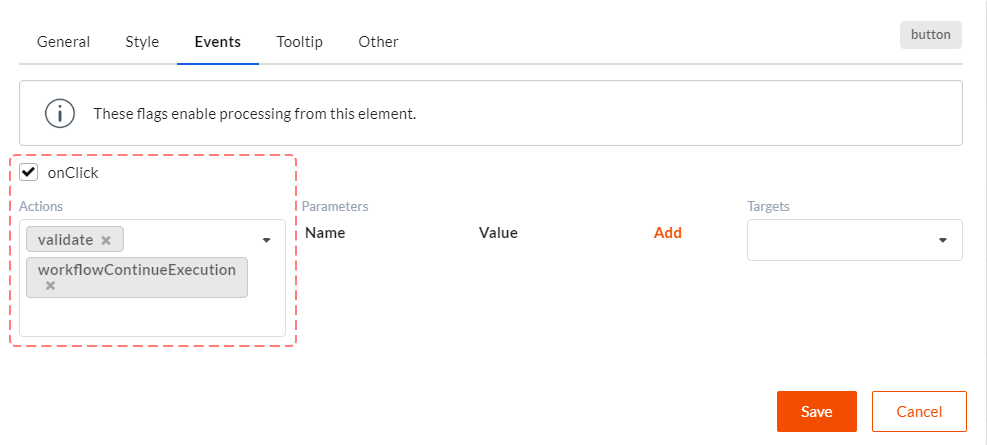This screenshot has width=987, height=445.
Task: Click the Targets label
Action: pyautogui.click(x=768, y=206)
